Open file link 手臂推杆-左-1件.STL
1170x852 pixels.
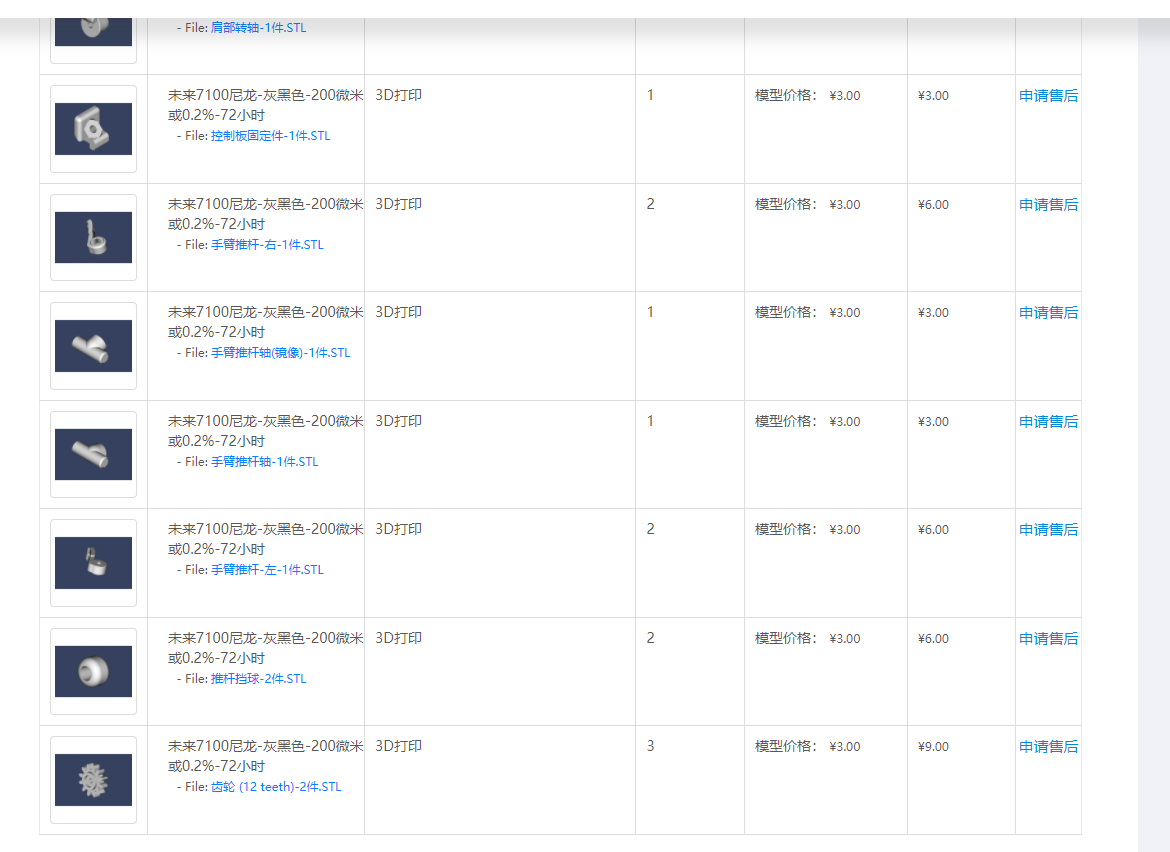click(267, 570)
